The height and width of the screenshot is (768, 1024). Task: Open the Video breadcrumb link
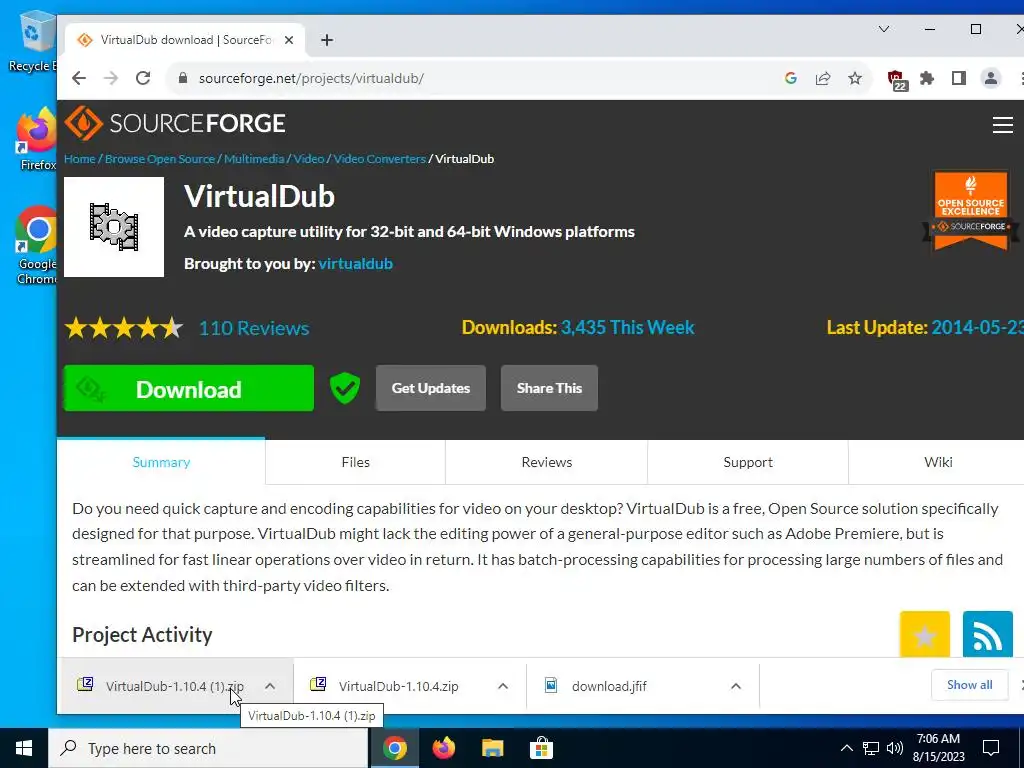[309, 159]
